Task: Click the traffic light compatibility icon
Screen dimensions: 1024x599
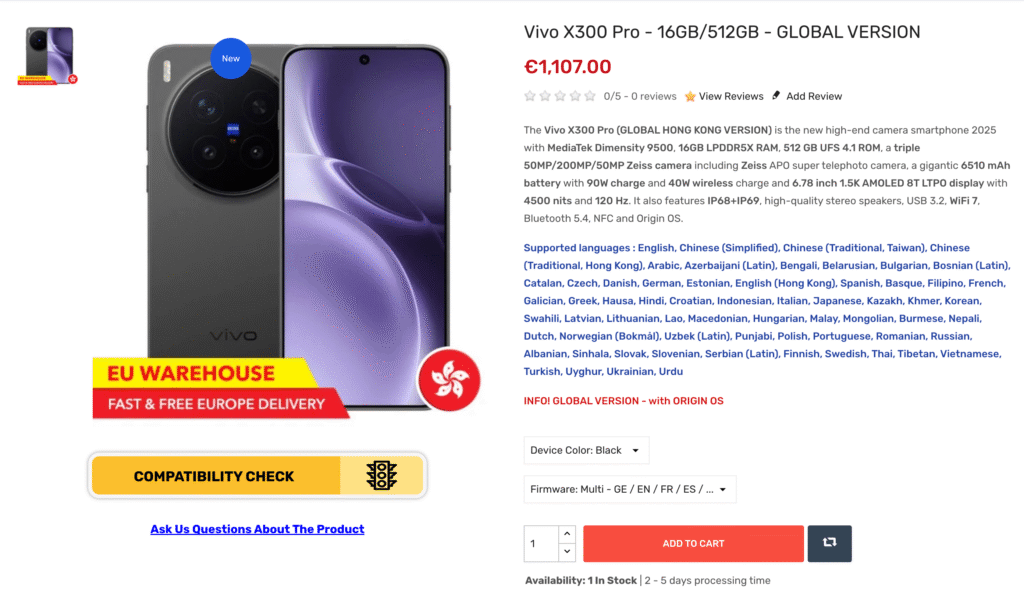Action: click(x=381, y=476)
